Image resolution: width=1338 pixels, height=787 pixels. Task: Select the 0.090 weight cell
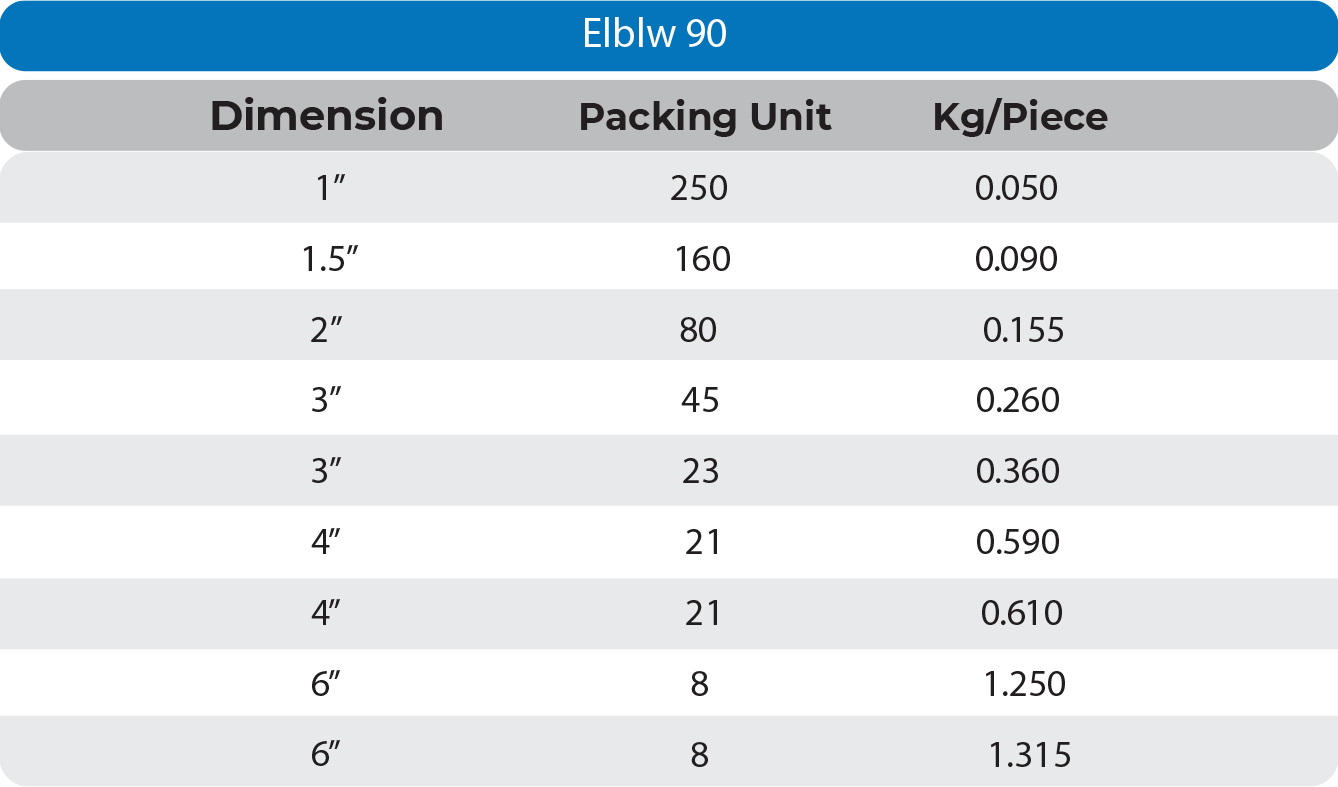[1016, 260]
